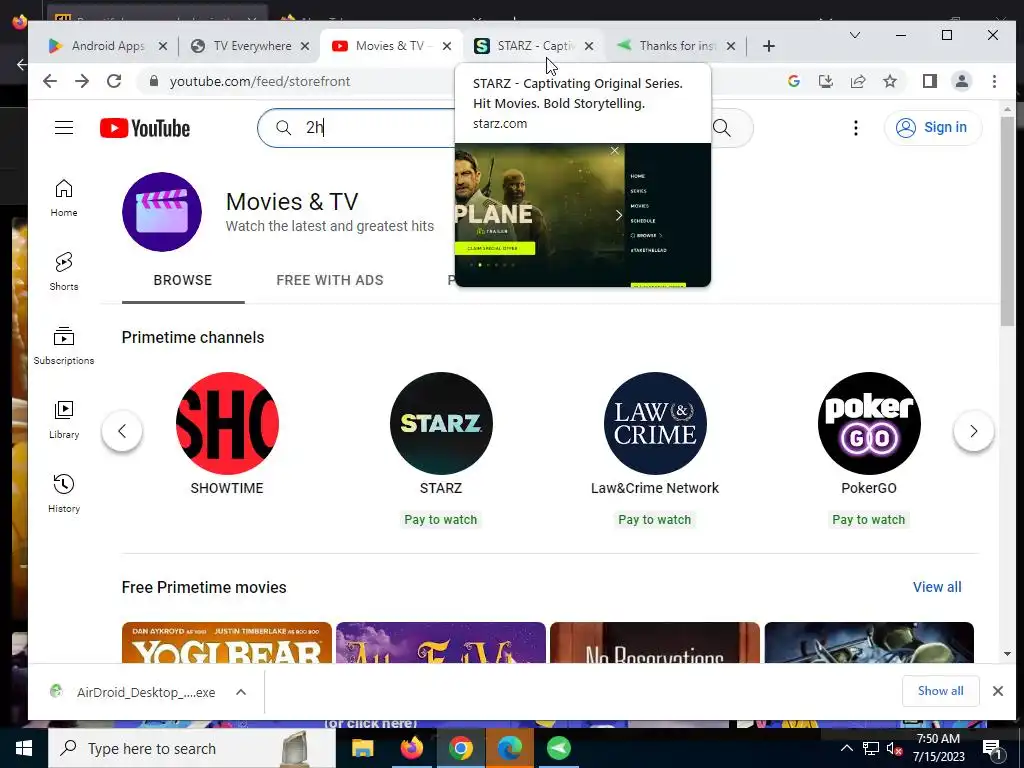Select the BROWSE tab
The image size is (1024, 768).
pyautogui.click(x=183, y=280)
